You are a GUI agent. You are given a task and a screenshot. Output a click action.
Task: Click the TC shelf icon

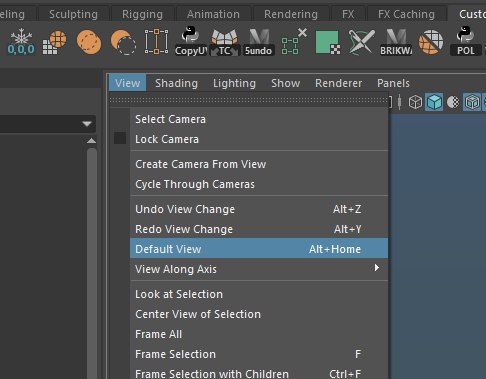tap(225, 42)
